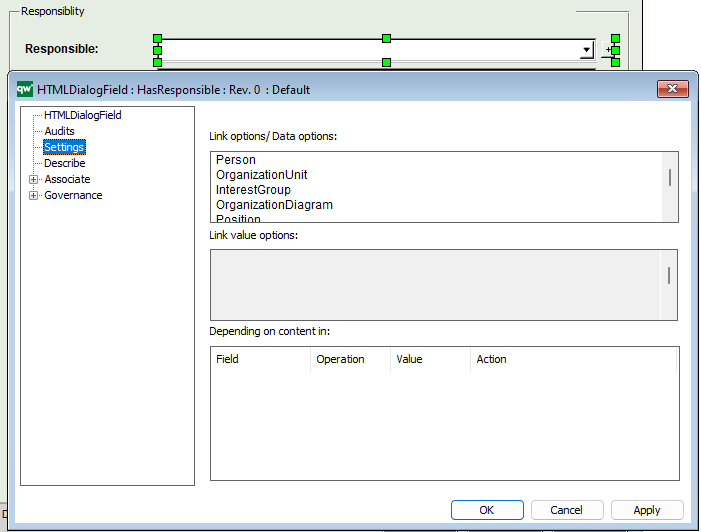Select the HTMLDialogField root node
Image resolution: width=701 pixels, height=532 pixels.
pos(82,116)
